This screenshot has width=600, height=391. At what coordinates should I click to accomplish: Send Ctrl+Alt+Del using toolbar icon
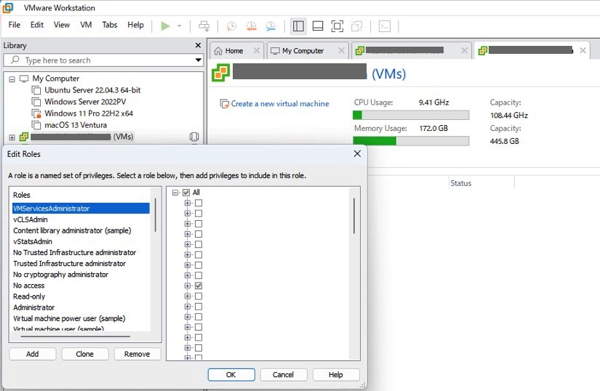[204, 26]
